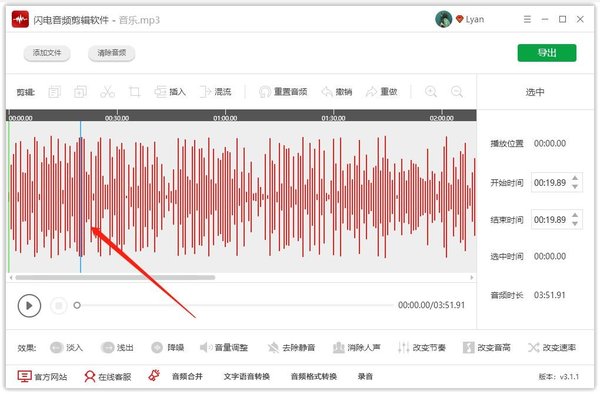The width and height of the screenshot is (600, 394).
Task: Click the Lyan username
Action: (x=475, y=19)
